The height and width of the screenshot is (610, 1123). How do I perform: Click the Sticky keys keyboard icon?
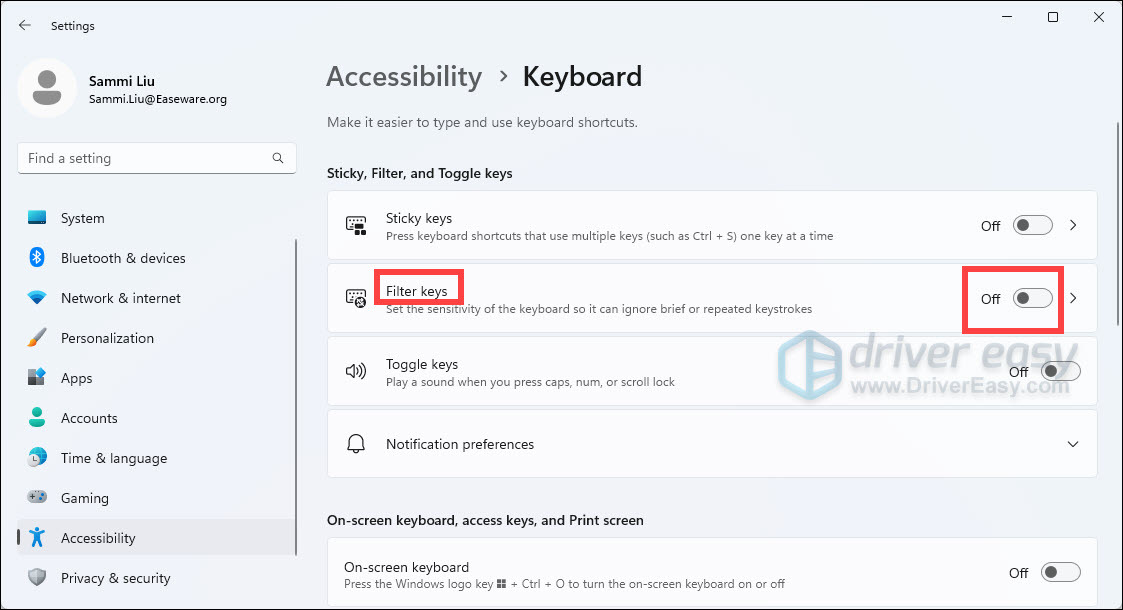(355, 225)
